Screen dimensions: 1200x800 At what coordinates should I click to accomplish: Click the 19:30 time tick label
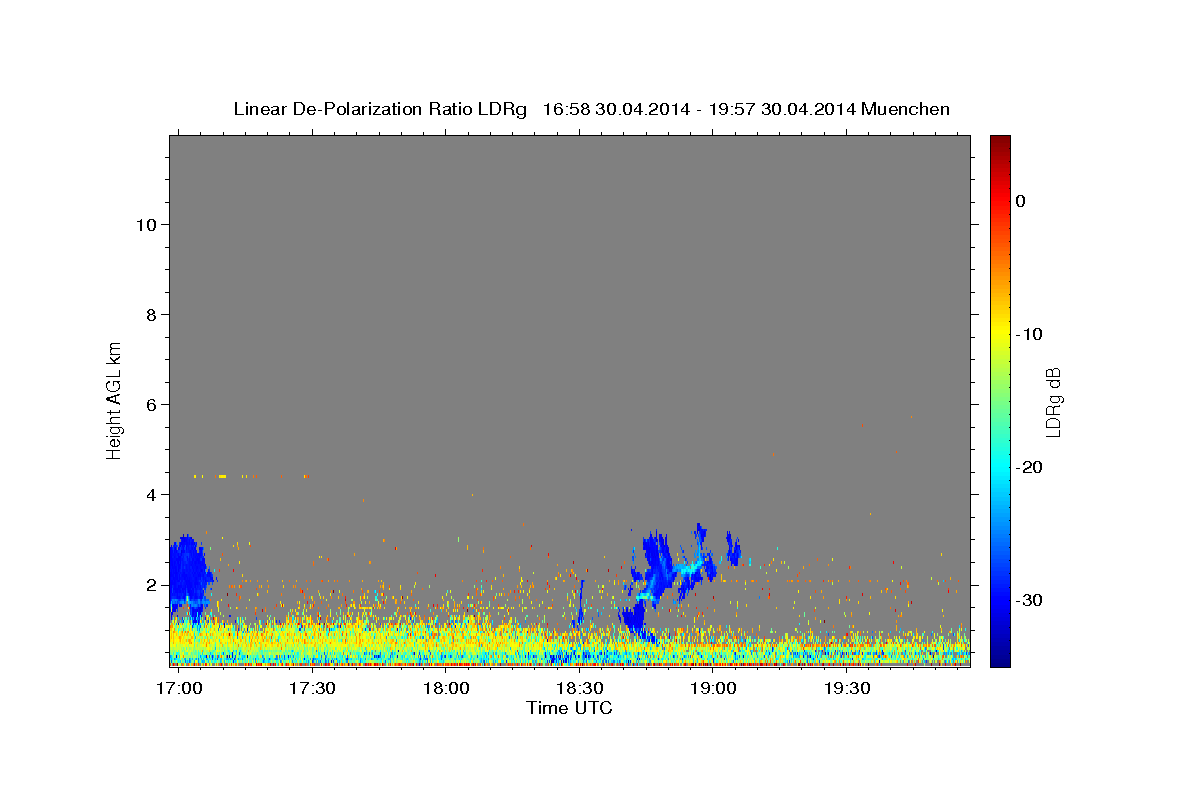(x=848, y=689)
